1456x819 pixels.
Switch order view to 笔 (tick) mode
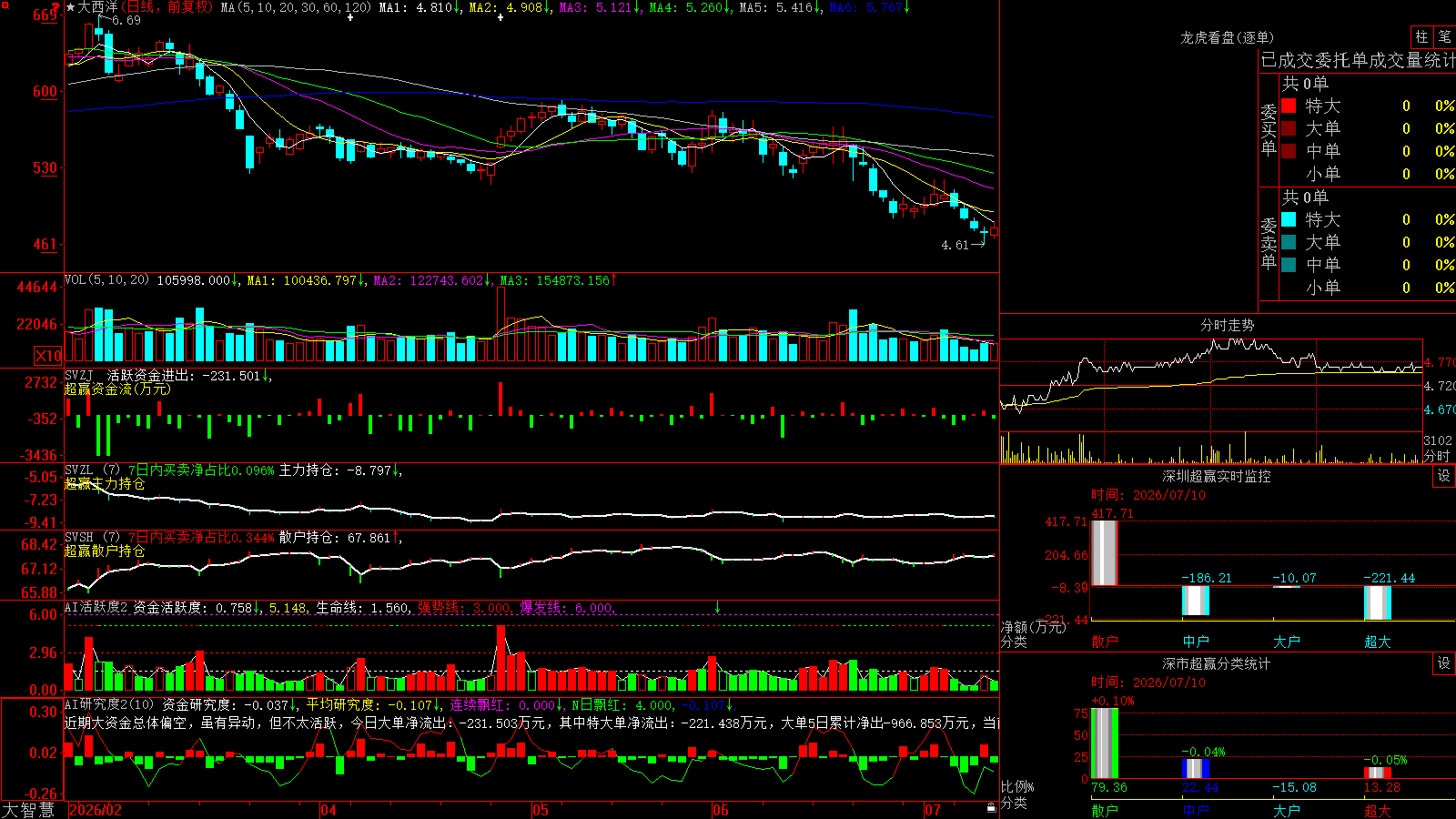[x=1445, y=36]
